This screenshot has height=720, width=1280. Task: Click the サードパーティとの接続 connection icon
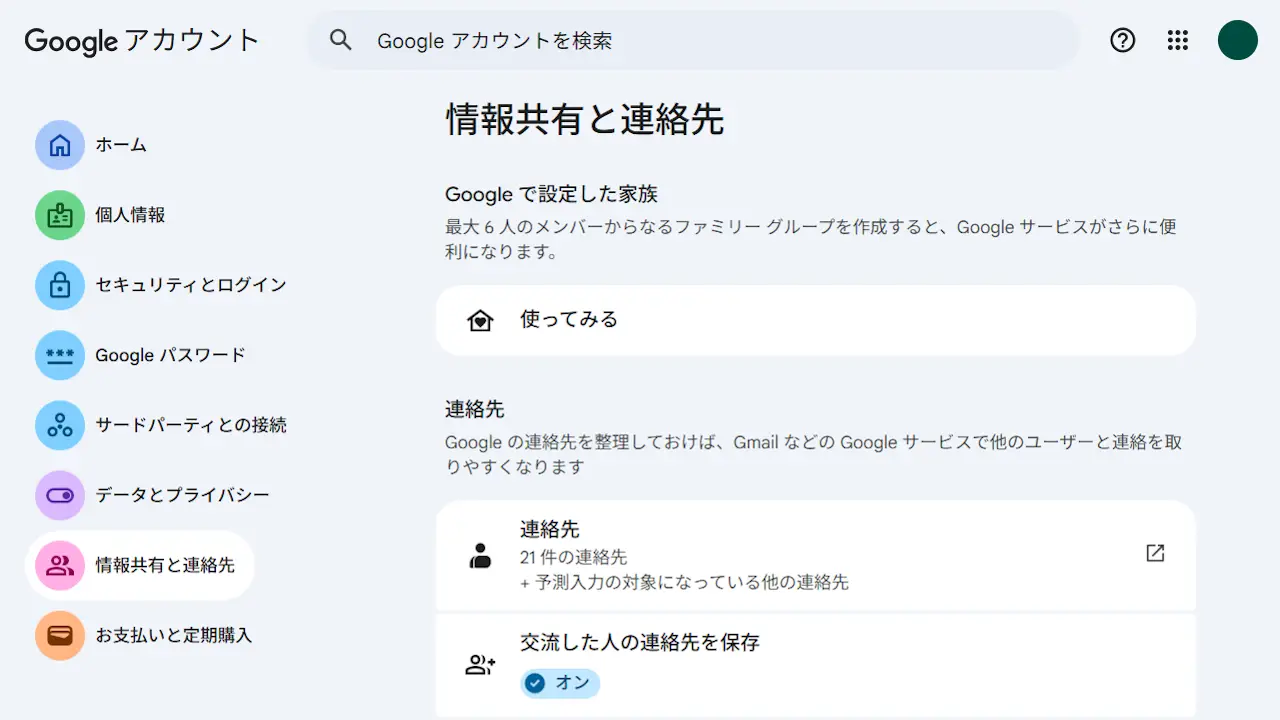tap(60, 425)
